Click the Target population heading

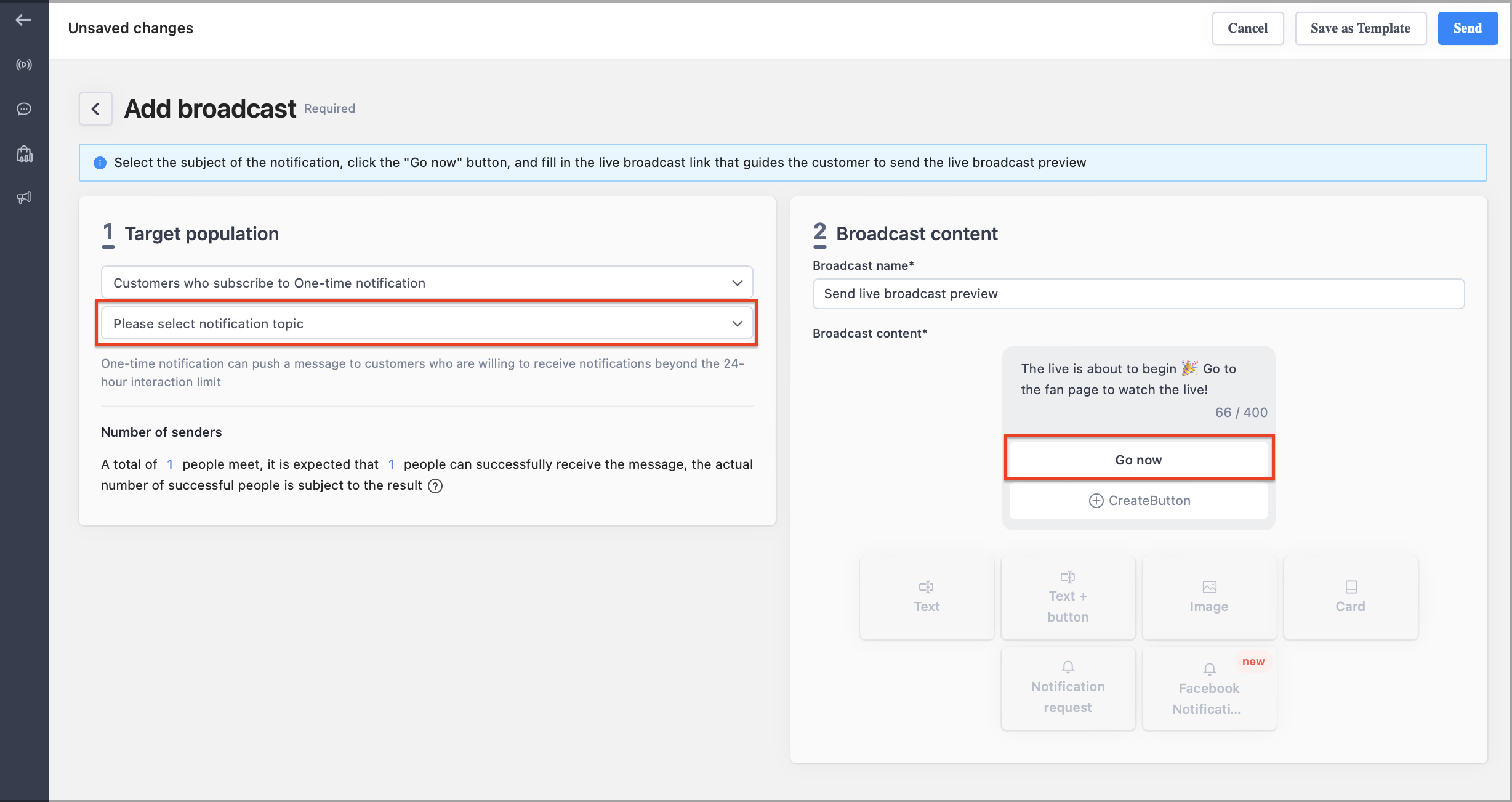tap(202, 234)
